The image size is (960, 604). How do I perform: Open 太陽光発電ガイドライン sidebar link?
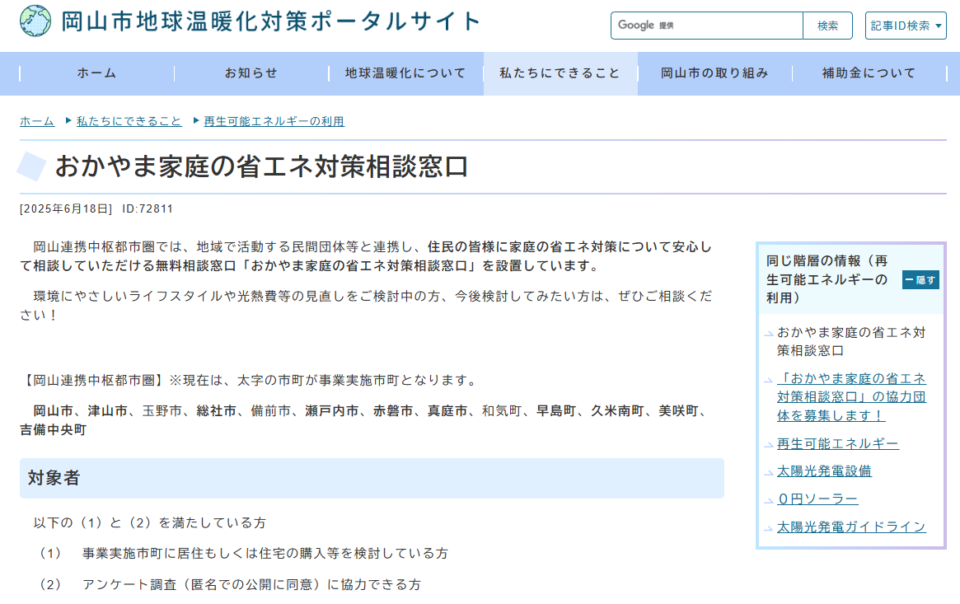851,527
